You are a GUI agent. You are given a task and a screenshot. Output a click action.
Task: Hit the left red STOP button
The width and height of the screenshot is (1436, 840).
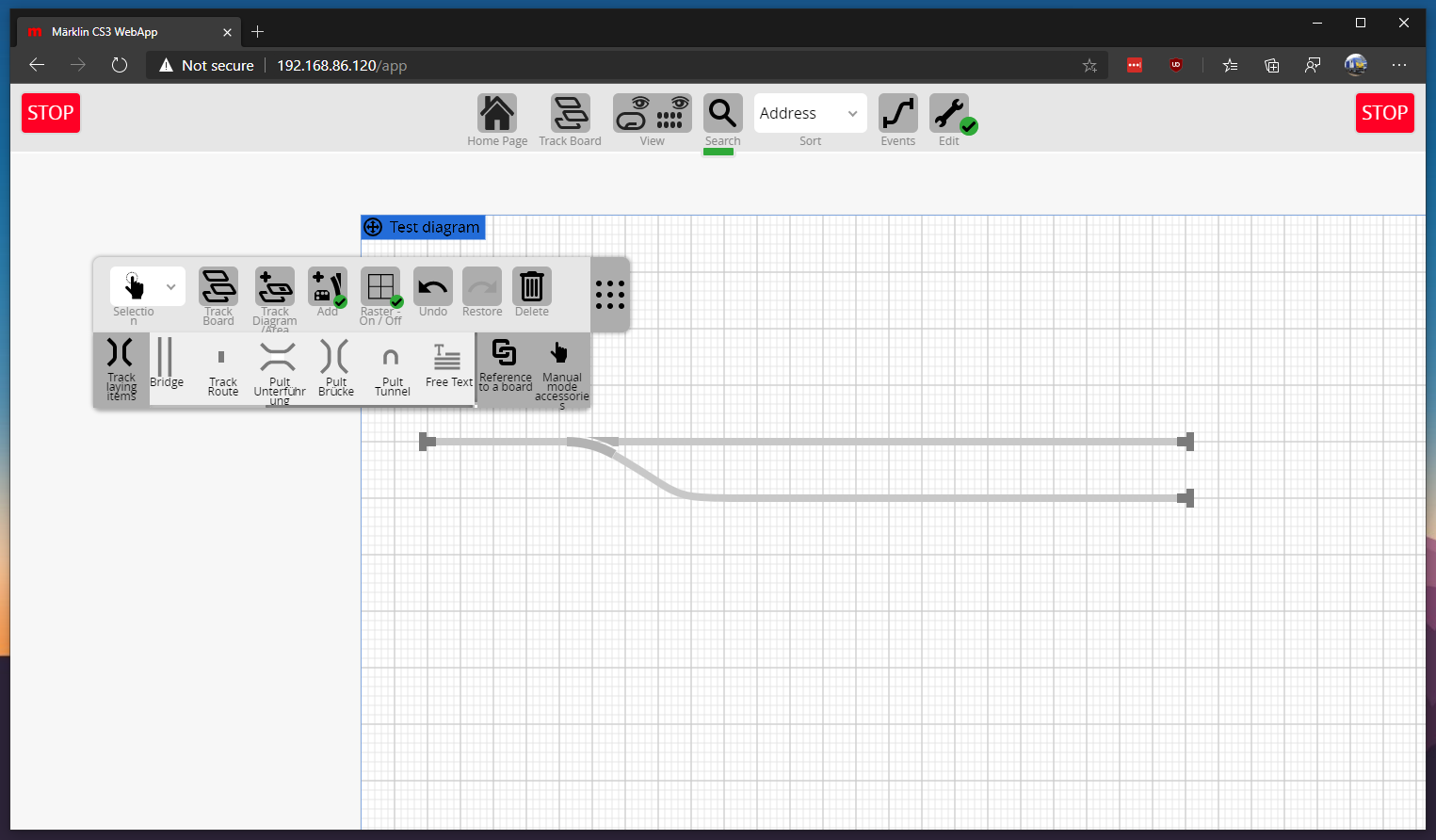pyautogui.click(x=51, y=113)
